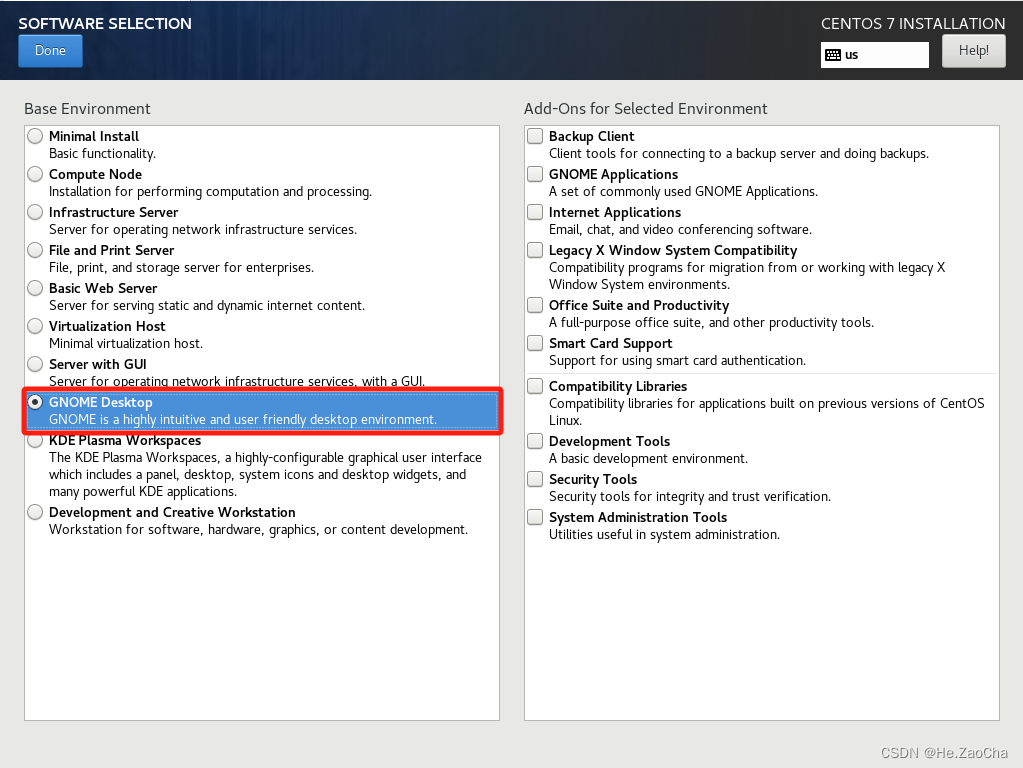Click 'Workstation for software, hardware, graphics' description
This screenshot has height=768, width=1023.
click(x=258, y=529)
